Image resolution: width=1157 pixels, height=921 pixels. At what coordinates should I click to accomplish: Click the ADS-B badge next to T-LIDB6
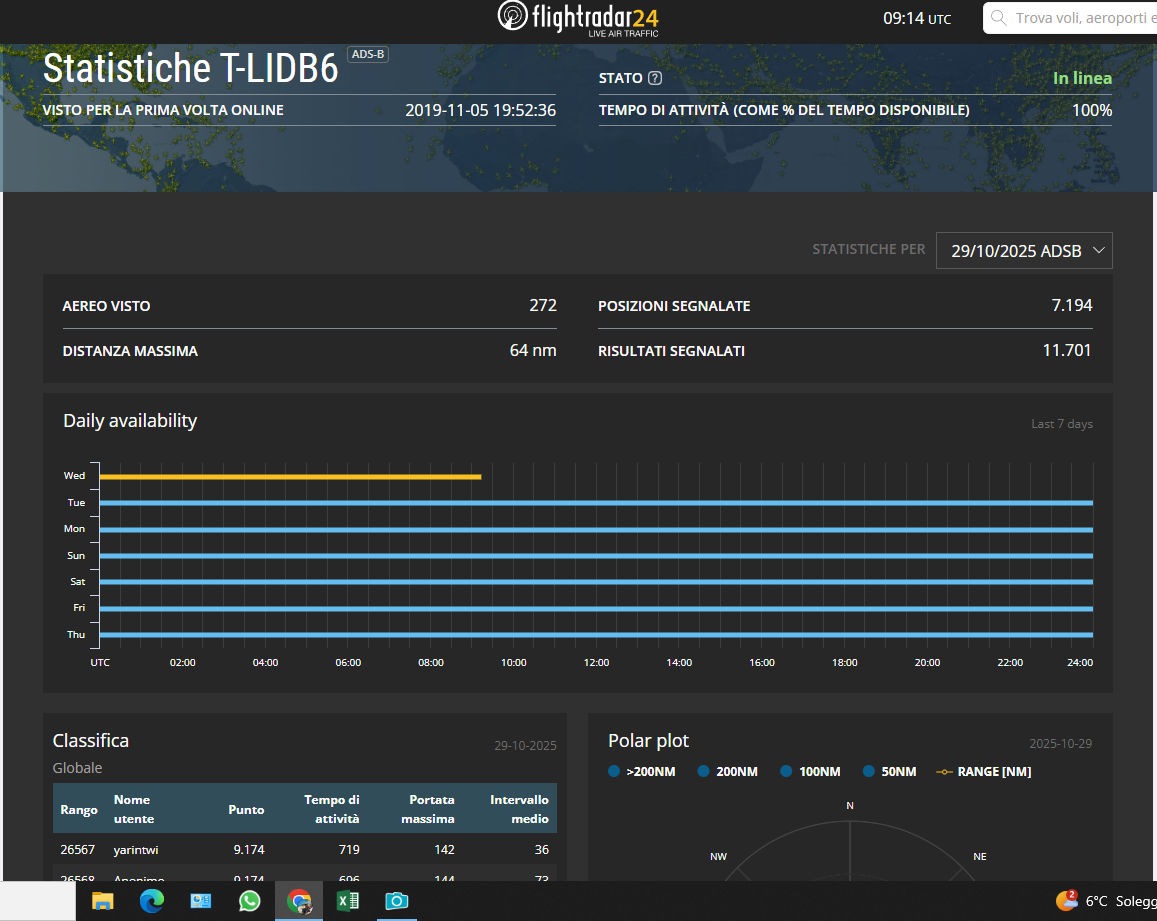point(367,54)
